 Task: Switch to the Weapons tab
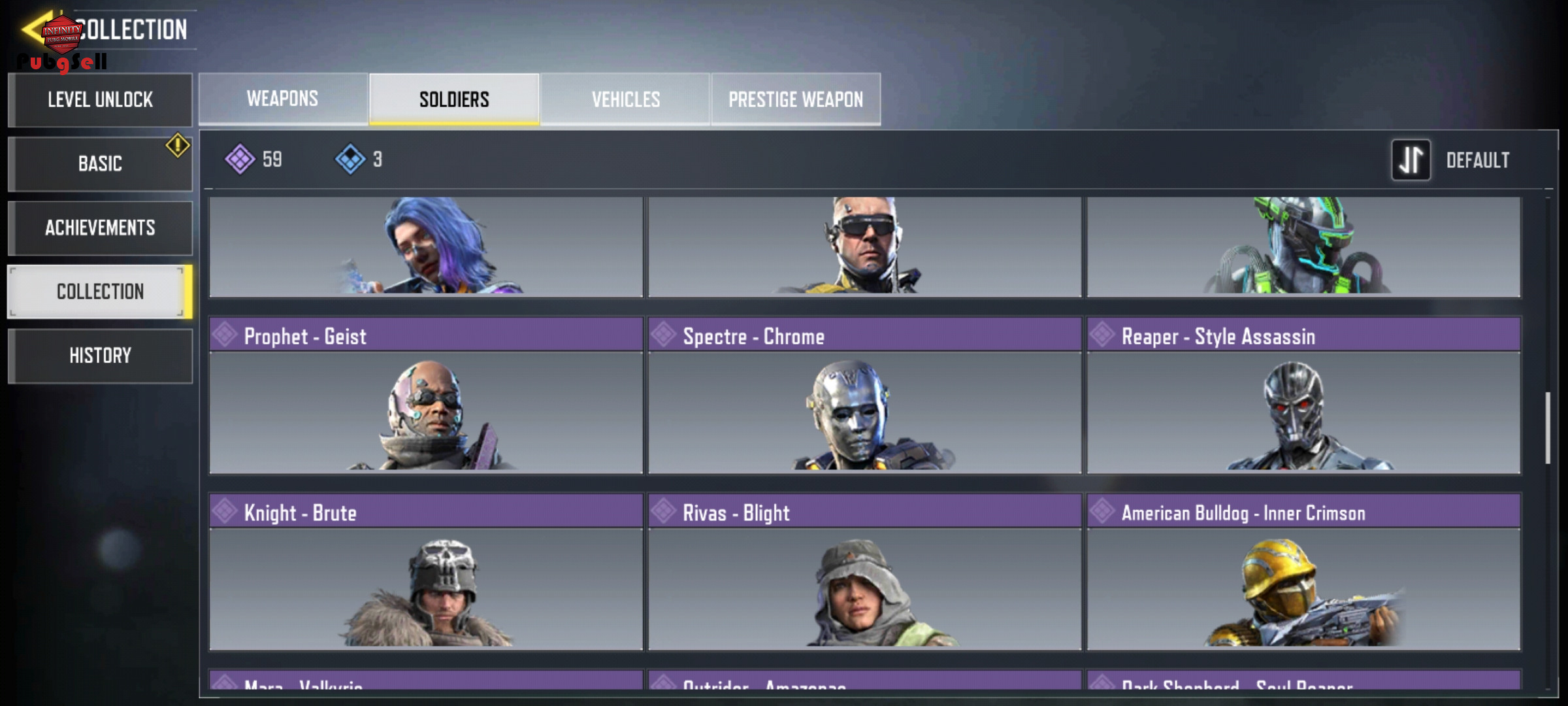pyautogui.click(x=283, y=99)
